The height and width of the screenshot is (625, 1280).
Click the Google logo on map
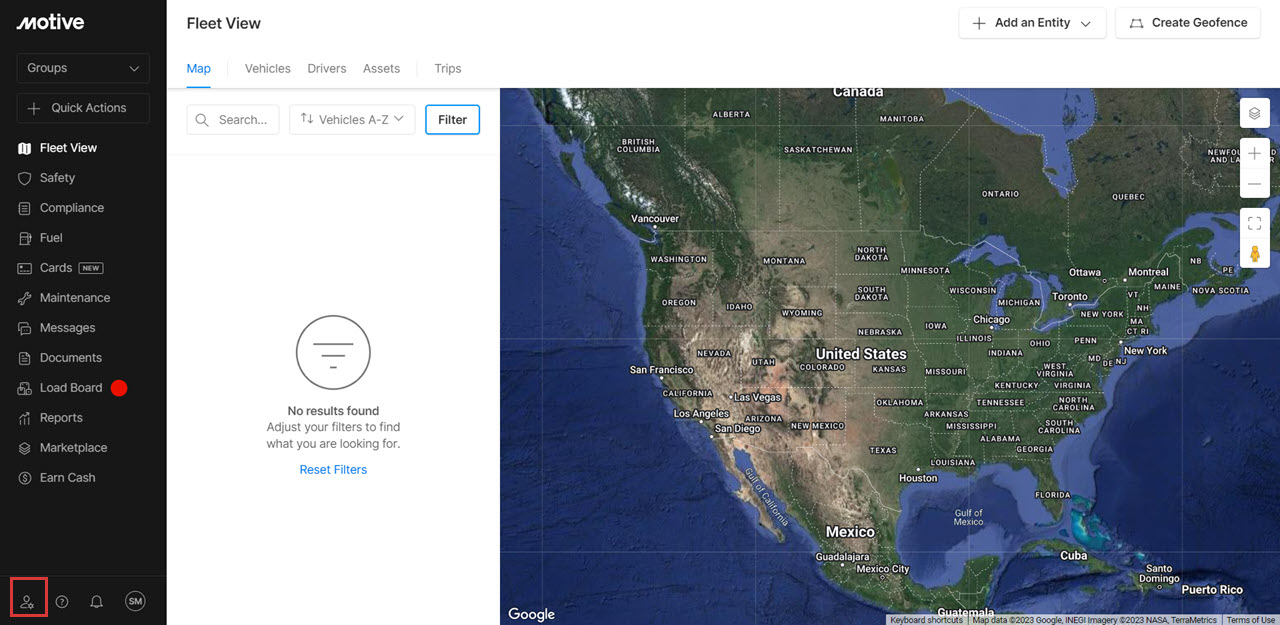[531, 614]
